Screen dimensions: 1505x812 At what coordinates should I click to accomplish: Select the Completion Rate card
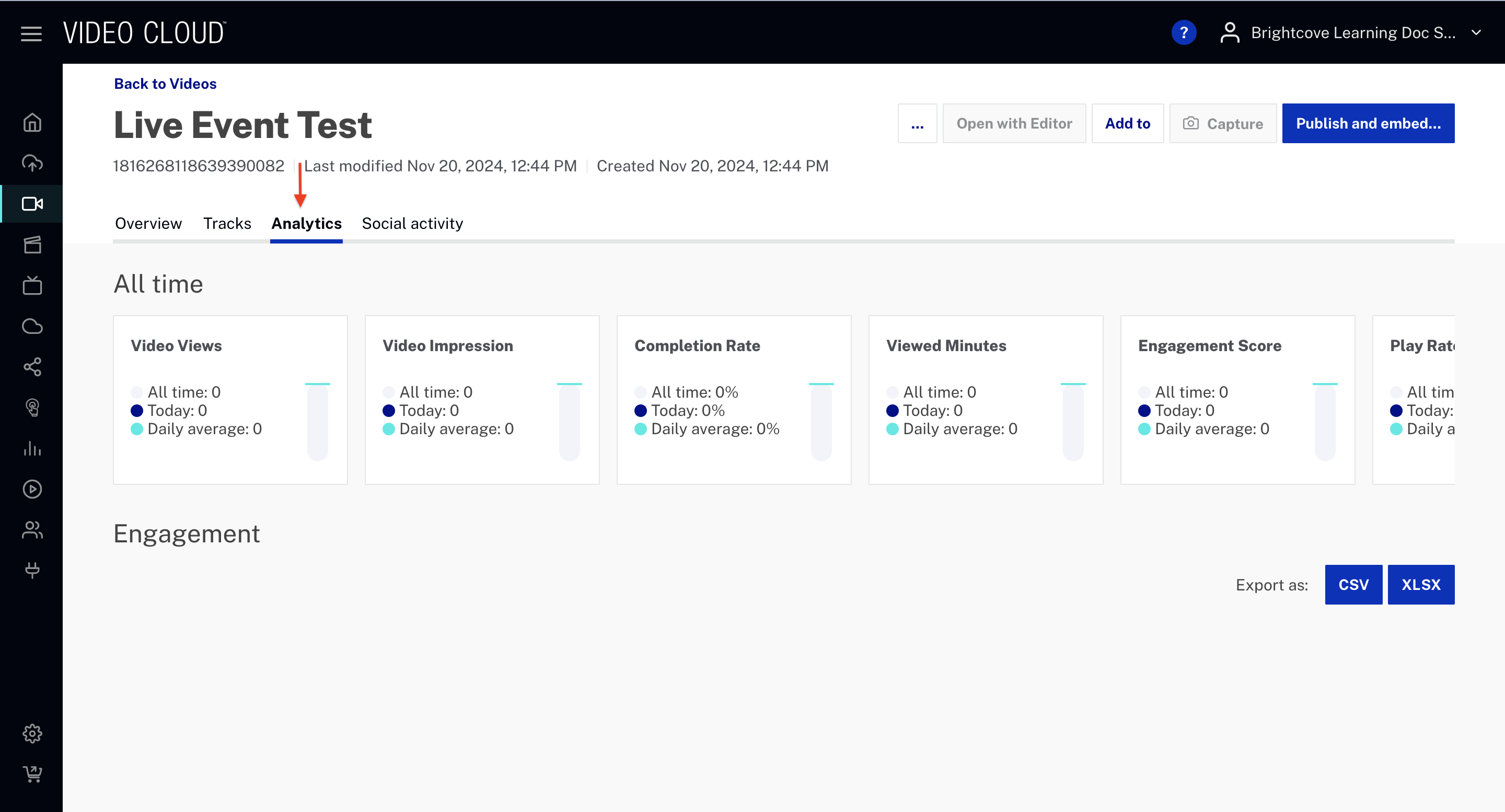point(733,400)
